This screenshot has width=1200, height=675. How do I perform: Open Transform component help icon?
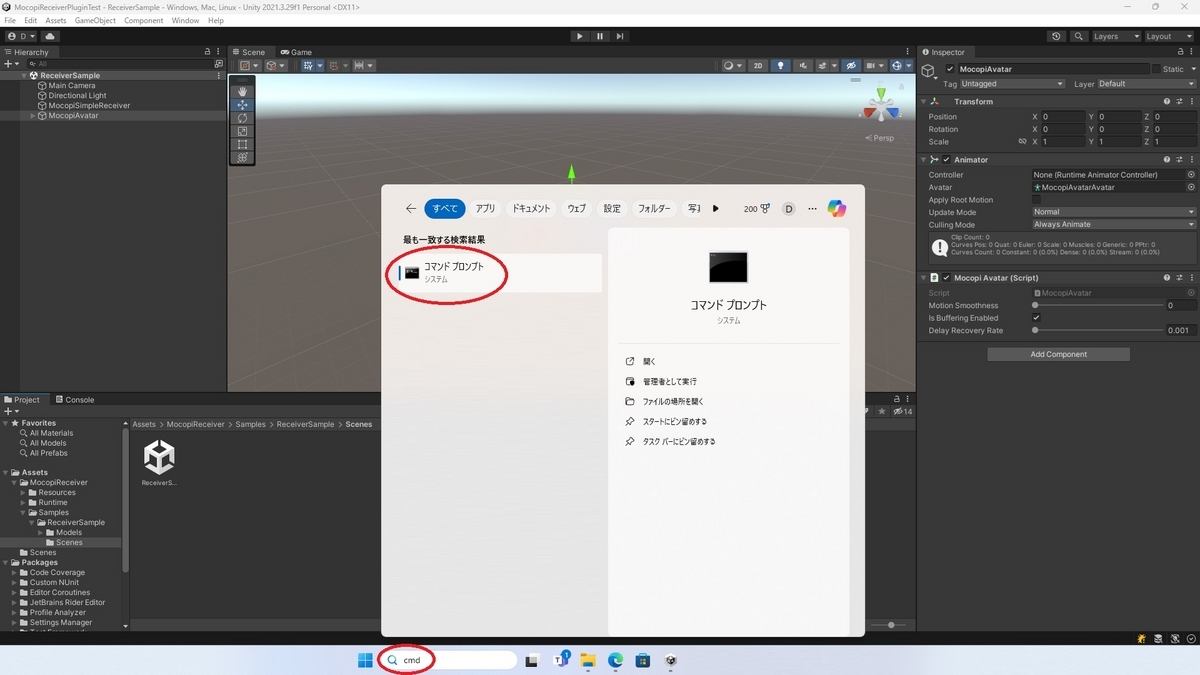pos(1166,101)
